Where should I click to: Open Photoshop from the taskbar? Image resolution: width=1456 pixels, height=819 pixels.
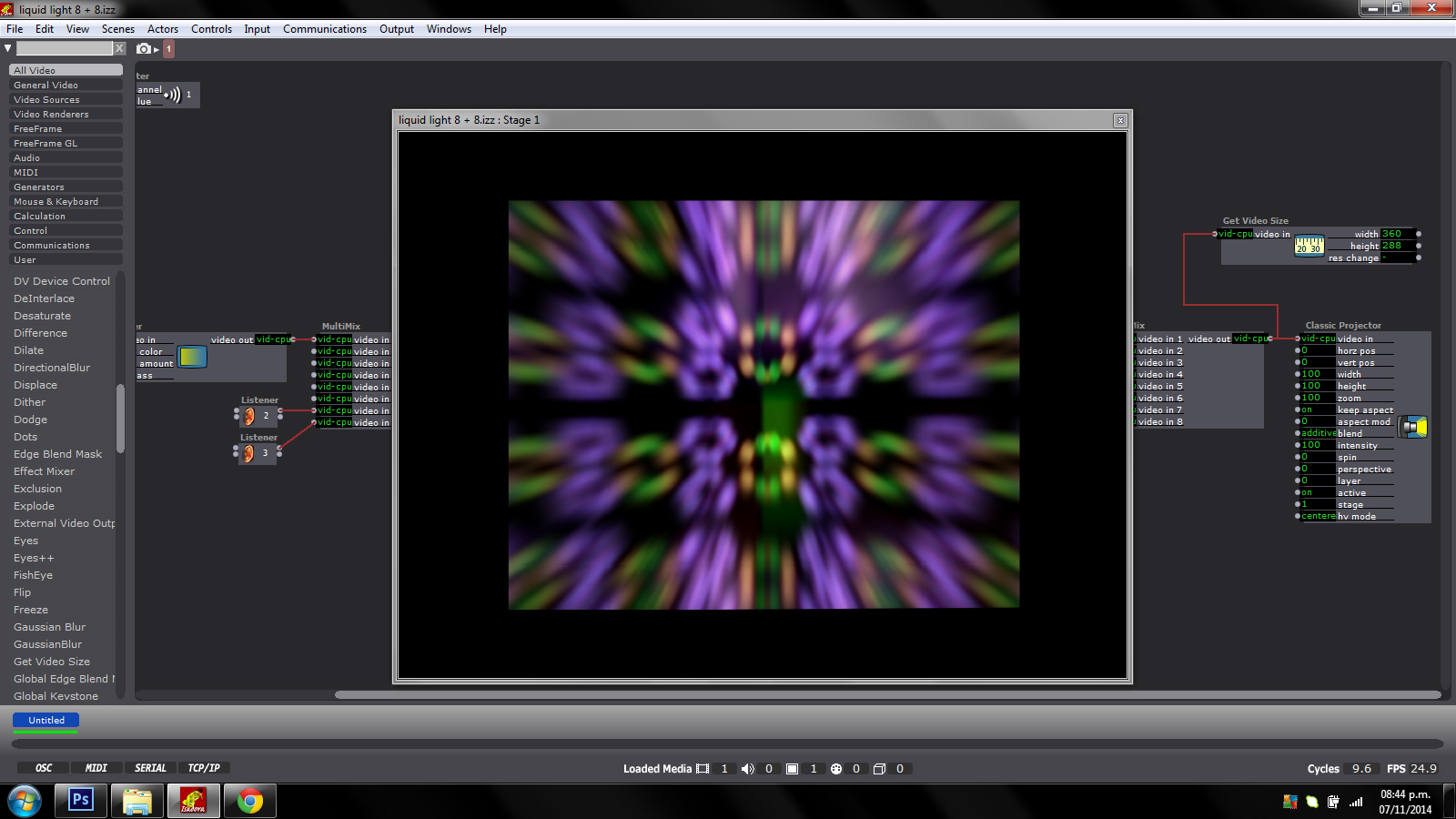pyautogui.click(x=81, y=800)
